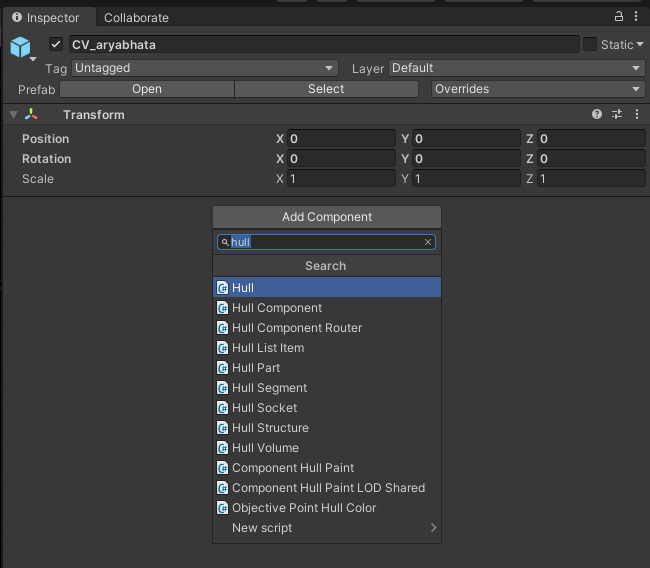Click the GameObject cube icon

point(21,47)
